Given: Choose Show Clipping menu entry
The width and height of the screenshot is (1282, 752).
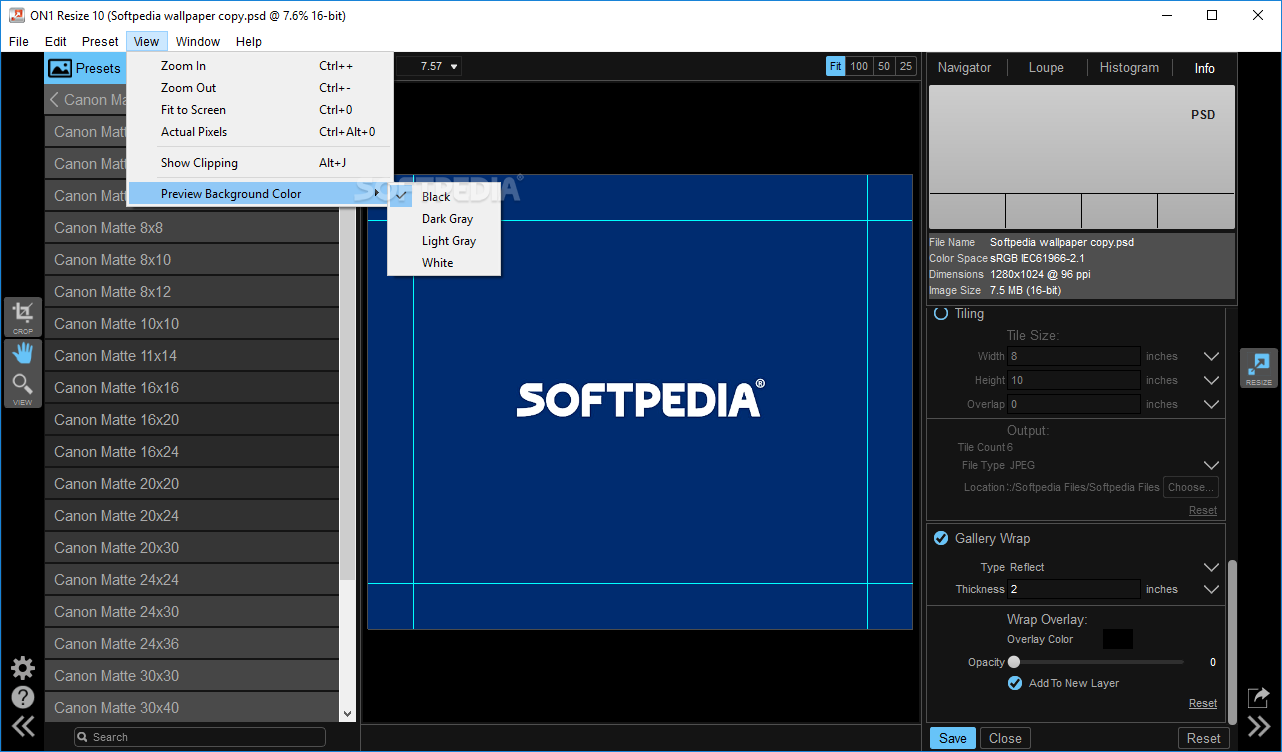Looking at the screenshot, I should [260, 163].
